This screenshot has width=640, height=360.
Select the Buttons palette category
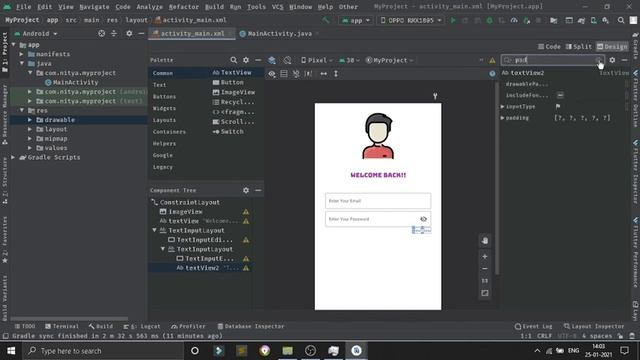point(164,97)
